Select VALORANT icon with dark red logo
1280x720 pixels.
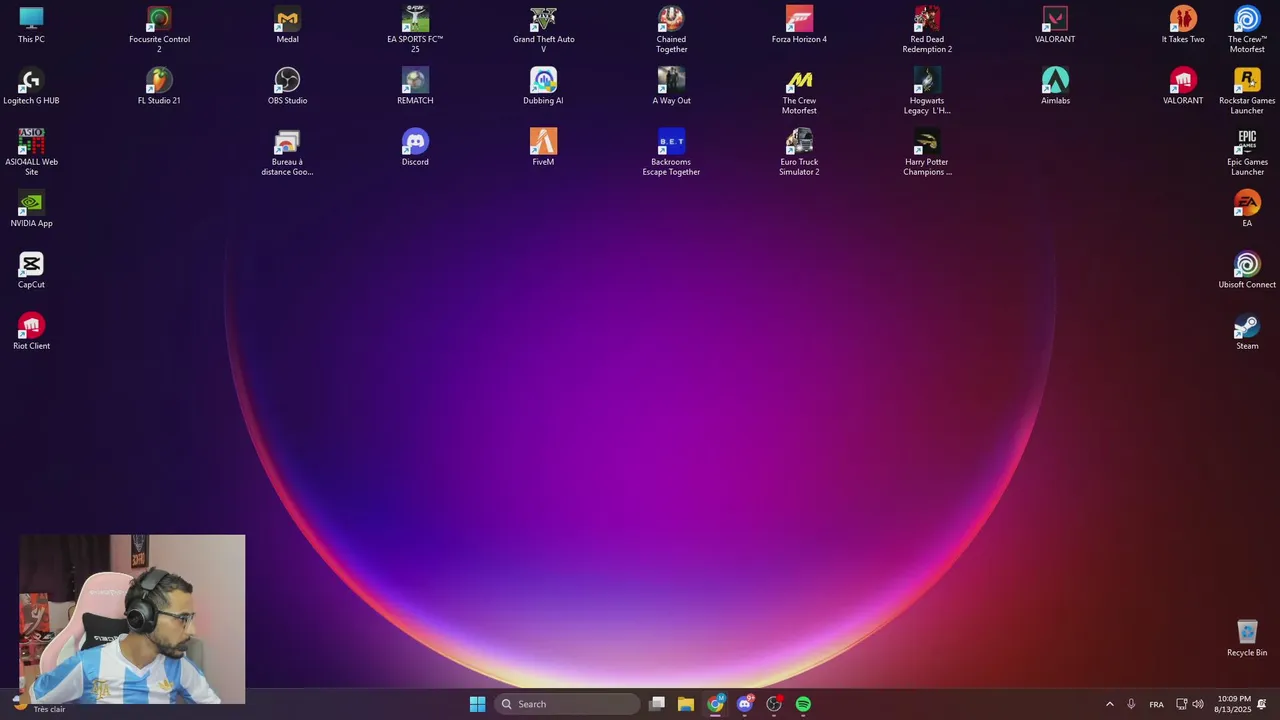point(1055,25)
